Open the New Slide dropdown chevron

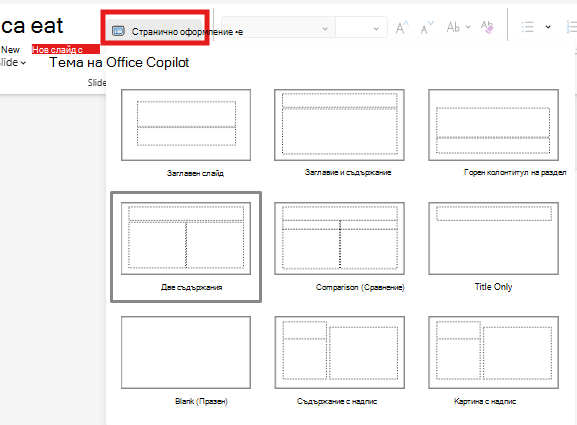coord(23,63)
